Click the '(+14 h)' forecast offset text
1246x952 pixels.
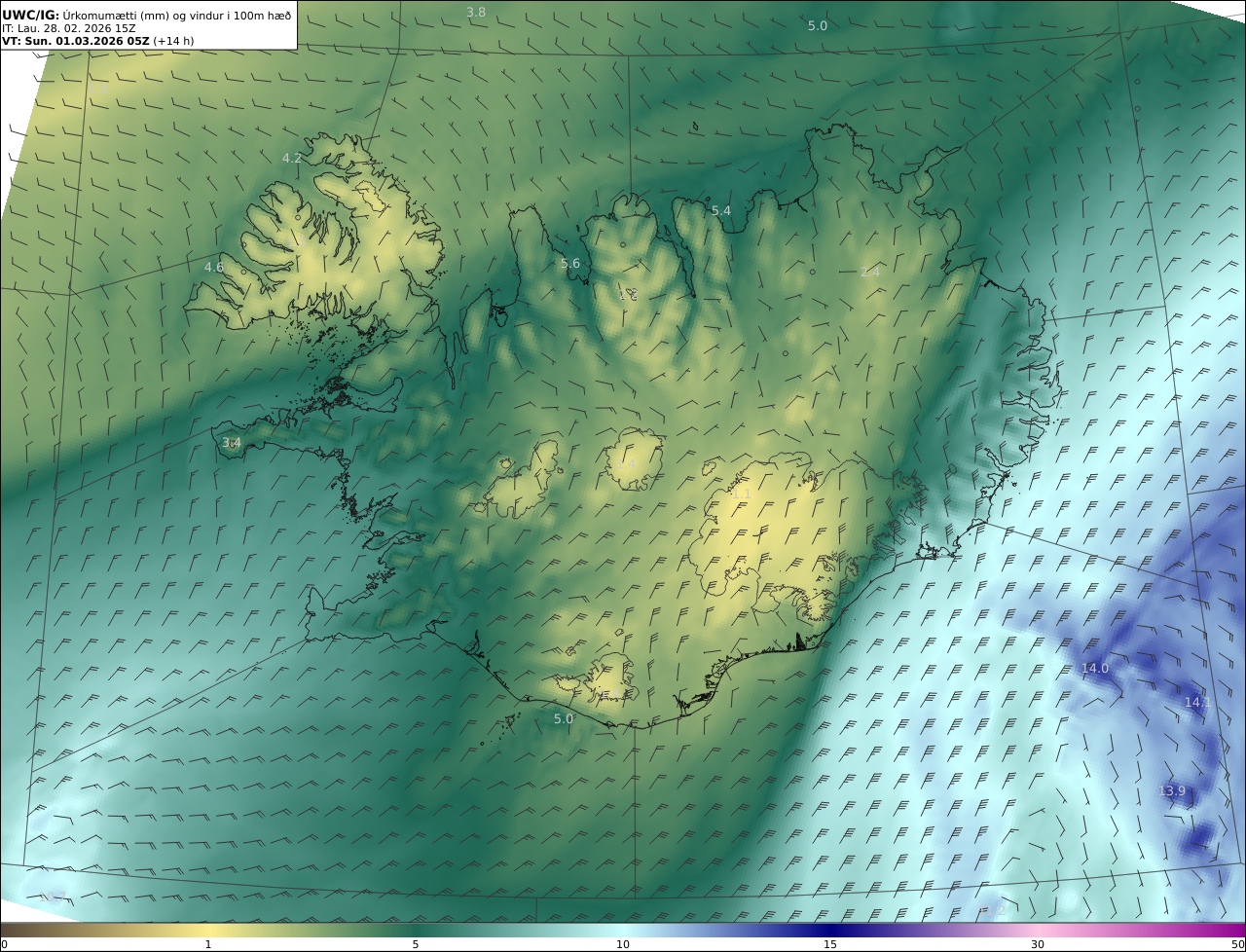coord(175,42)
